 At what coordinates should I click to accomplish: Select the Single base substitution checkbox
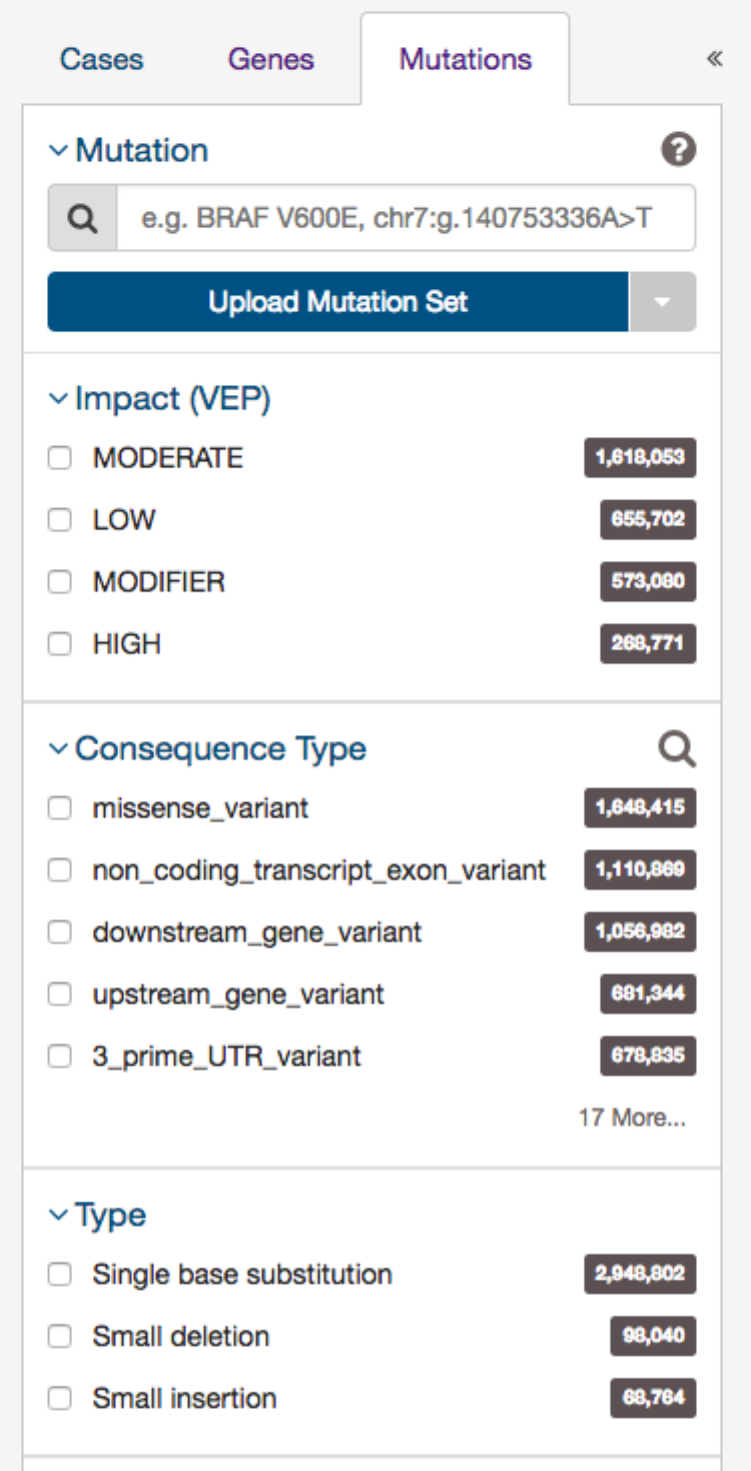click(60, 1275)
